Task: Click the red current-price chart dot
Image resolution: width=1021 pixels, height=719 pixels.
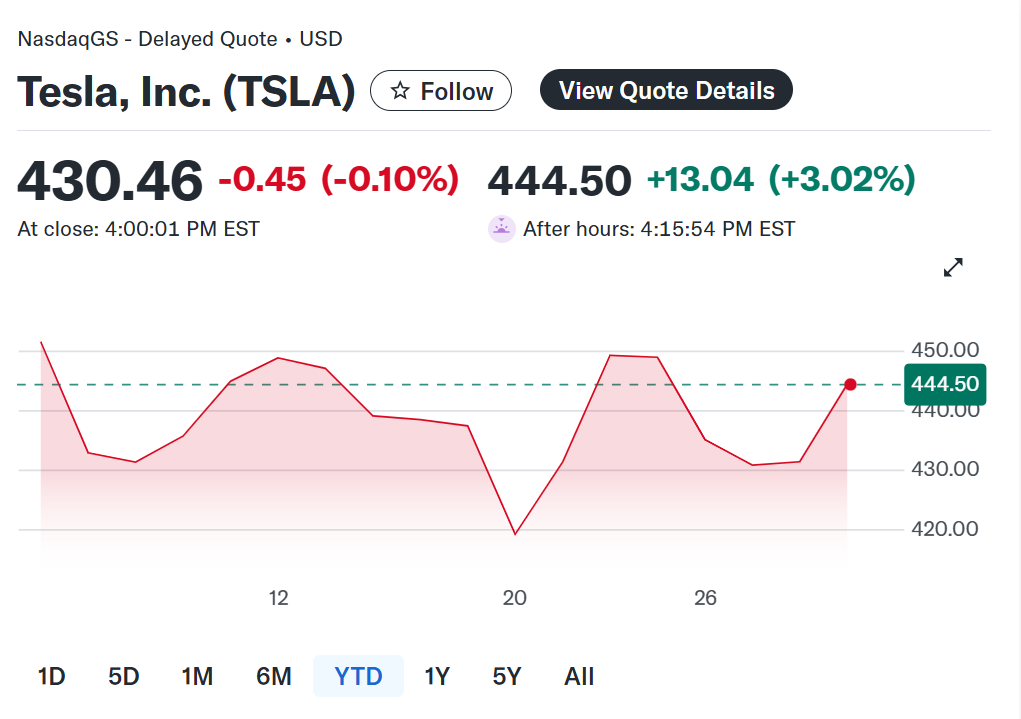Action: coord(850,385)
